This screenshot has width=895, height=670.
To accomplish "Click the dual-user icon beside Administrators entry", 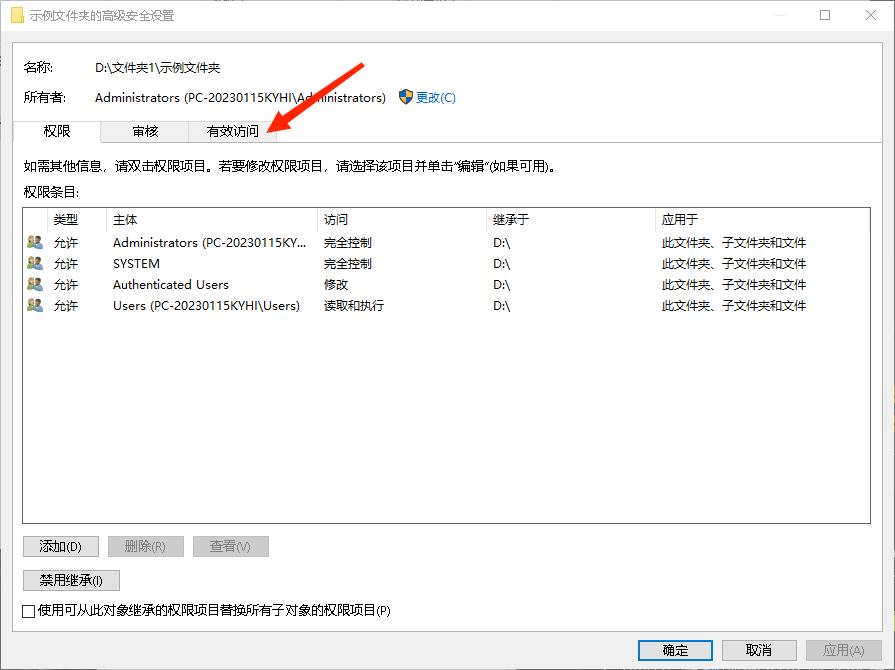I will pyautogui.click(x=32, y=242).
